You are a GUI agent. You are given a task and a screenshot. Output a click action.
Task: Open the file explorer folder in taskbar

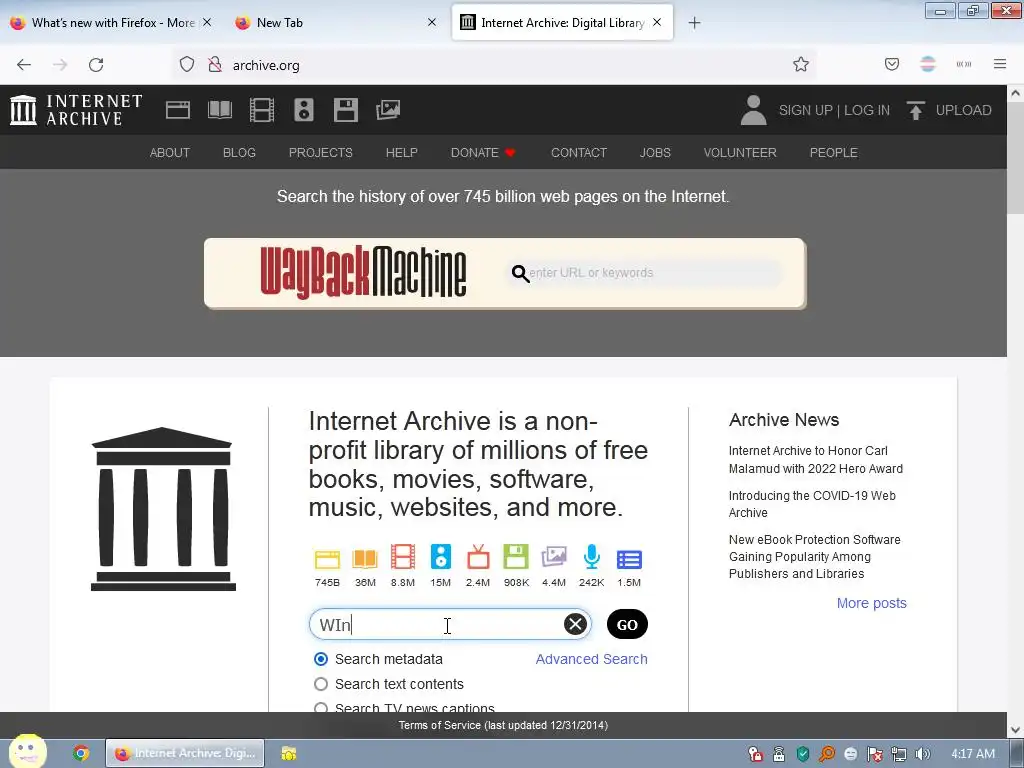coord(289,753)
